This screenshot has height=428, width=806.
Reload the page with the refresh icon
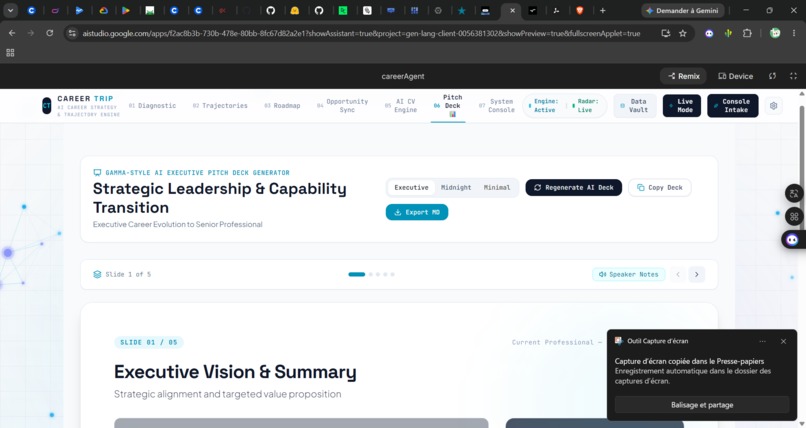pos(49,33)
